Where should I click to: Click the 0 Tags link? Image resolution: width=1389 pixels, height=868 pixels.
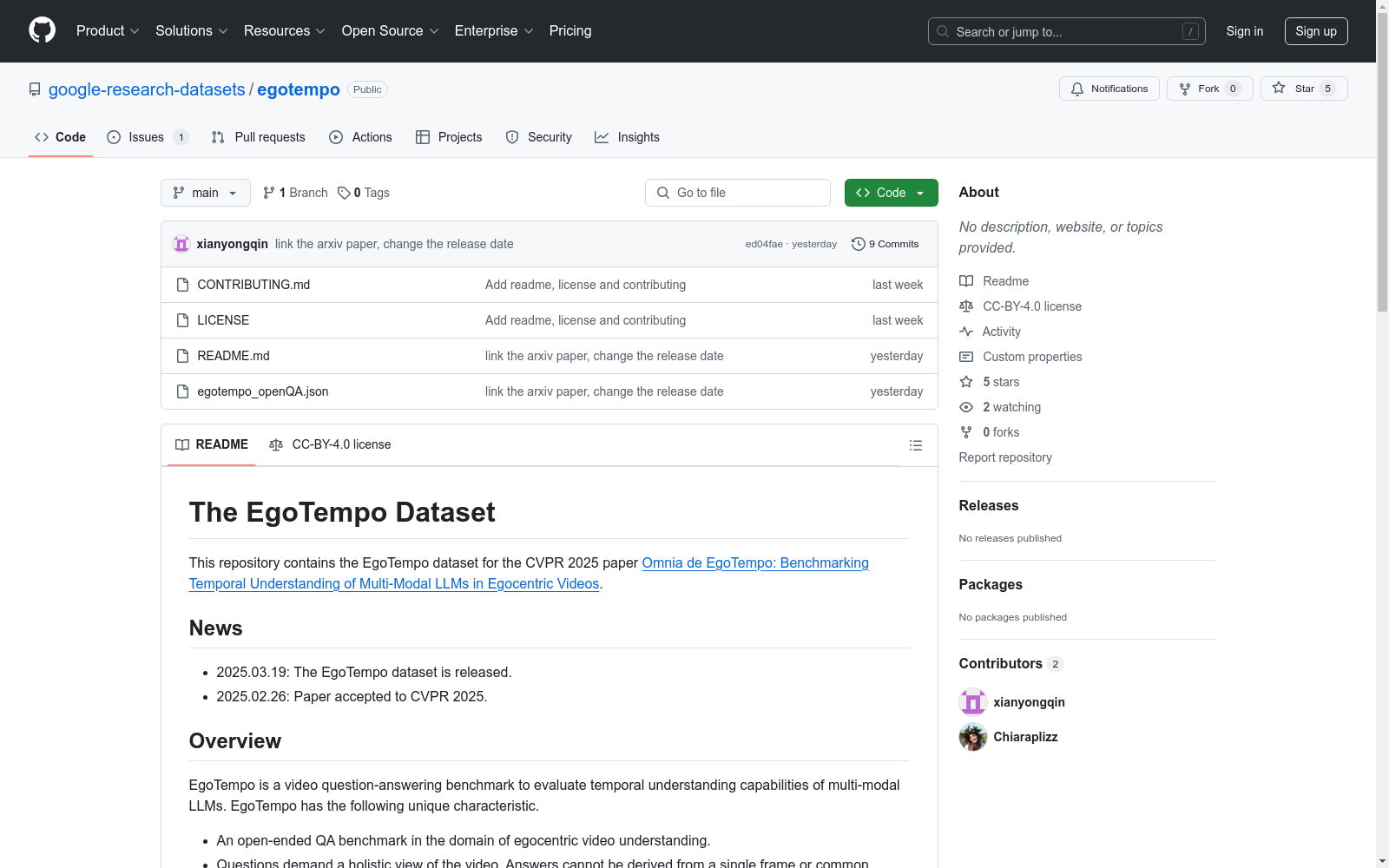[x=364, y=193]
